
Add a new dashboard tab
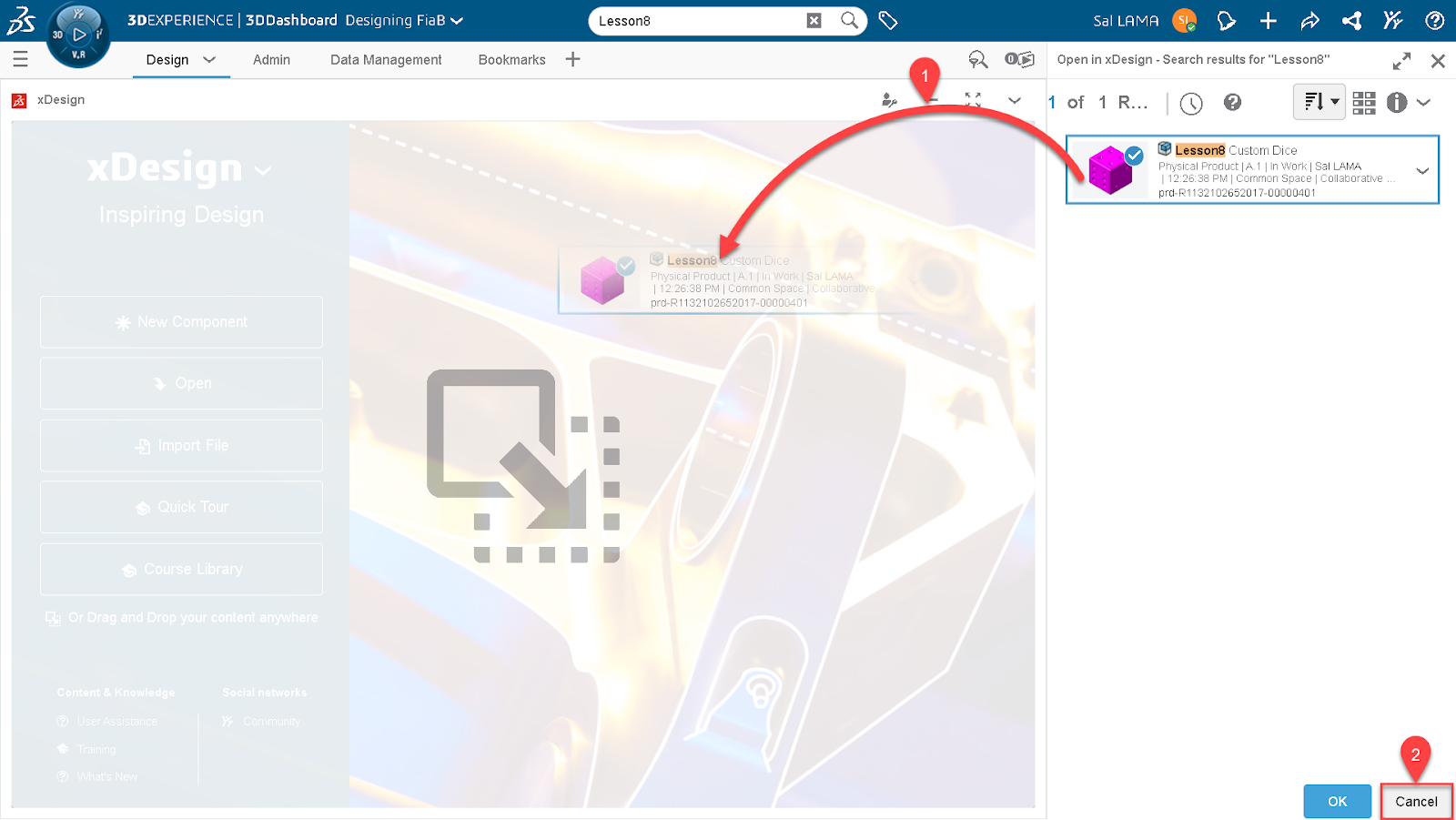pyautogui.click(x=572, y=59)
